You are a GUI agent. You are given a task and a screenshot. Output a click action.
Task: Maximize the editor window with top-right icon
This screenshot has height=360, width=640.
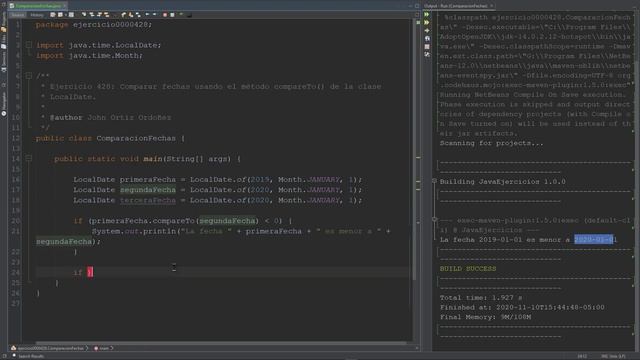[417, 6]
